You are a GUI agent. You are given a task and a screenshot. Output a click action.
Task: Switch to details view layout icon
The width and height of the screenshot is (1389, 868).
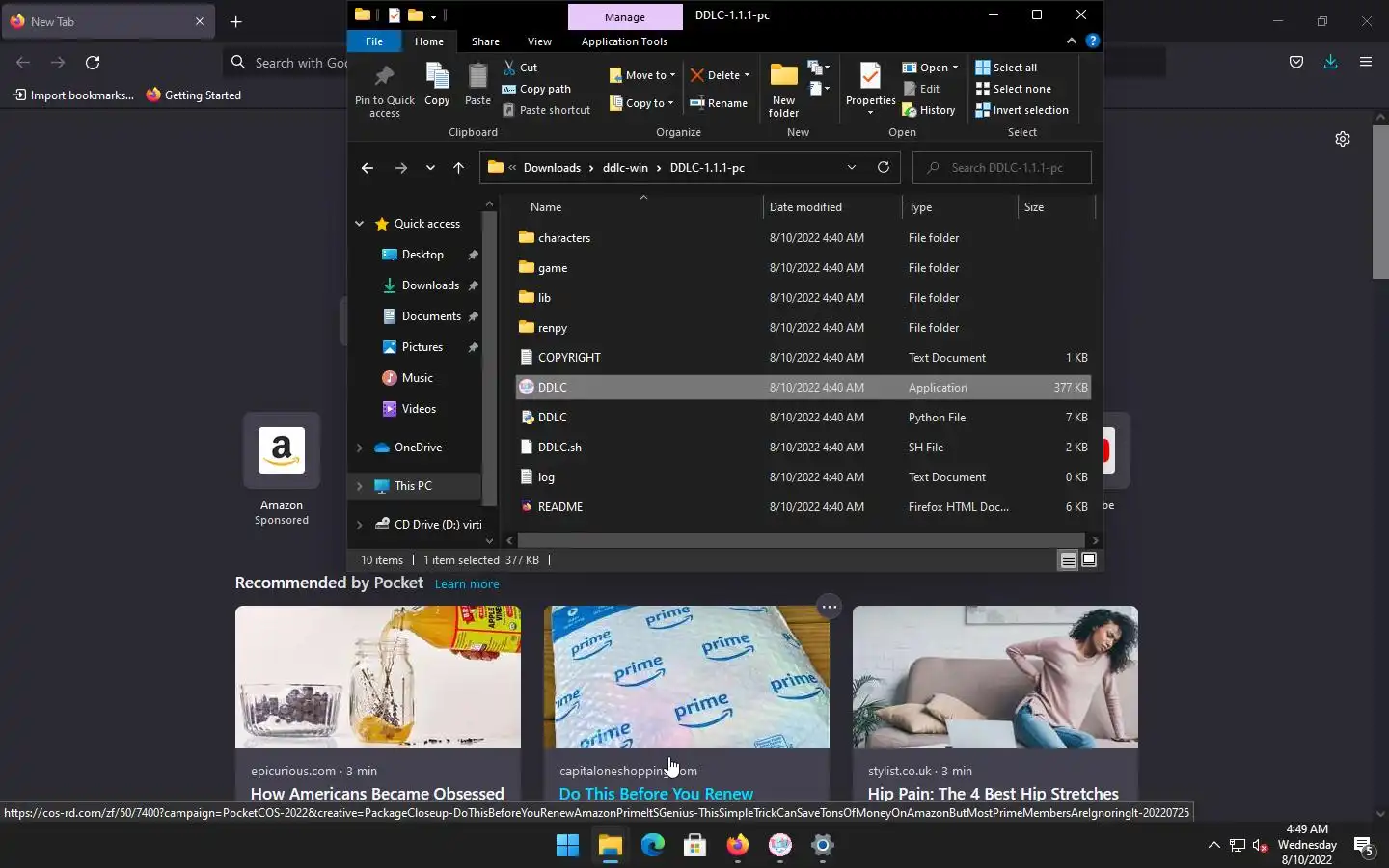(x=1068, y=560)
